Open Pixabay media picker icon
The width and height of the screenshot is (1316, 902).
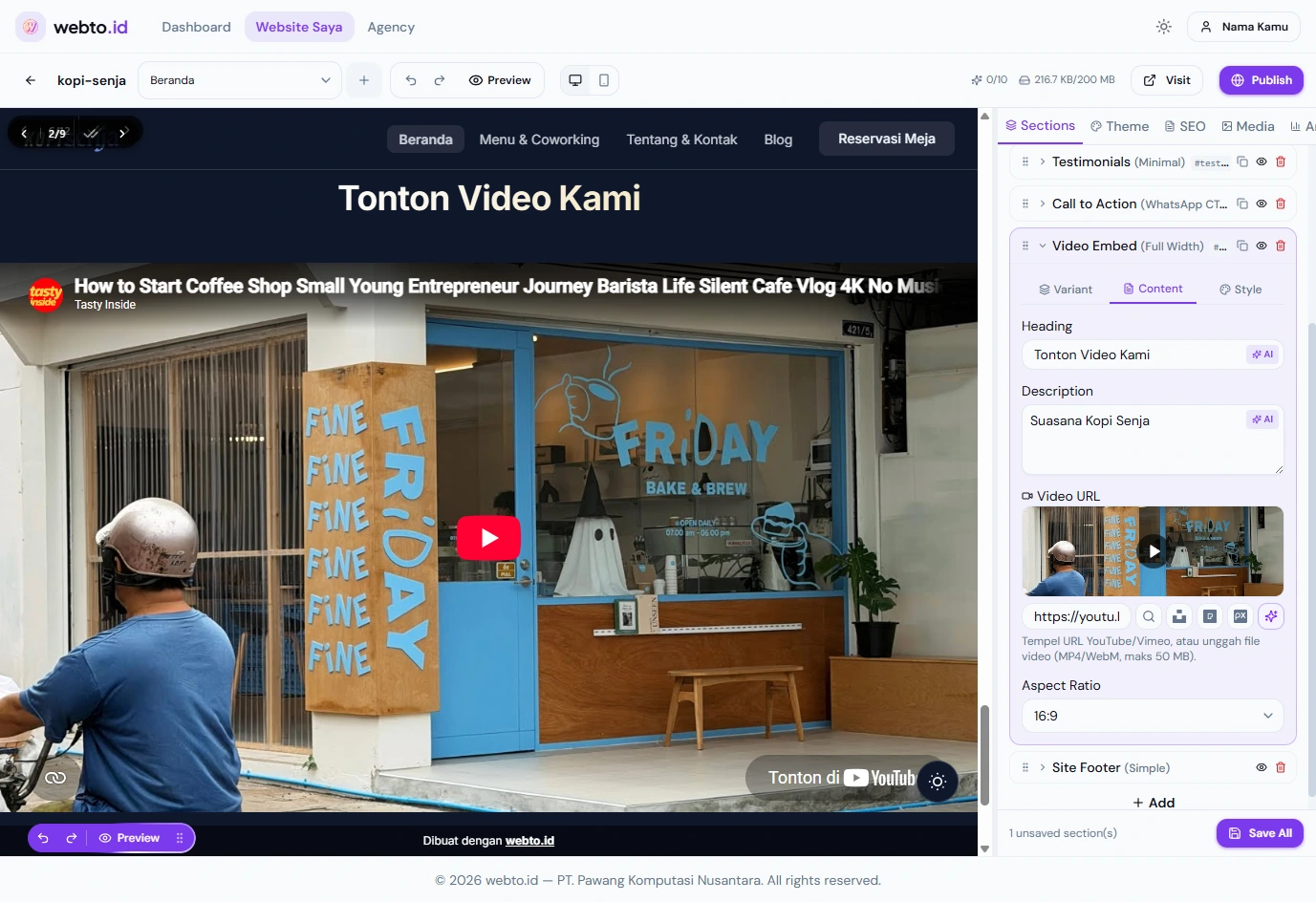[1240, 616]
